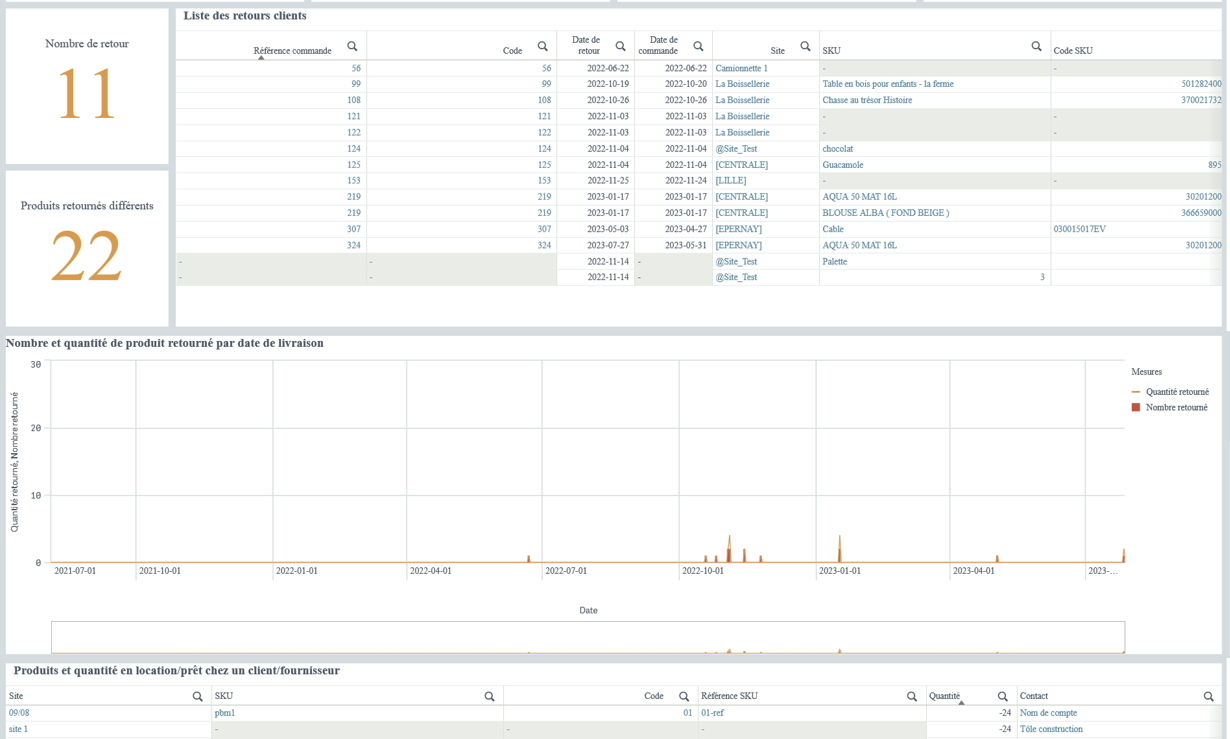Open Code search in location/prêt table

684,696
